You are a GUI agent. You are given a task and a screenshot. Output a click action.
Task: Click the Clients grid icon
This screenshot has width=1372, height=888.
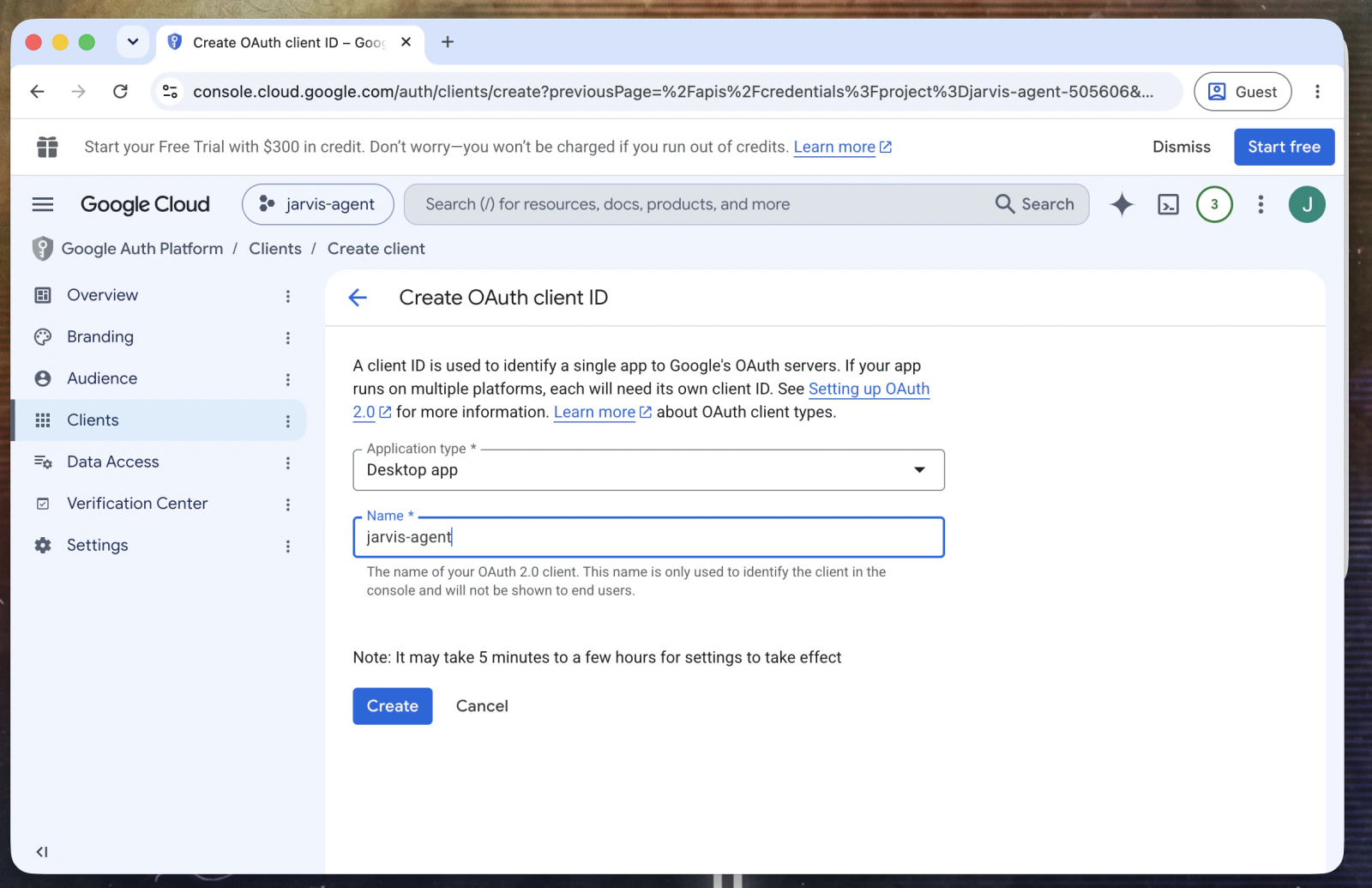(43, 420)
